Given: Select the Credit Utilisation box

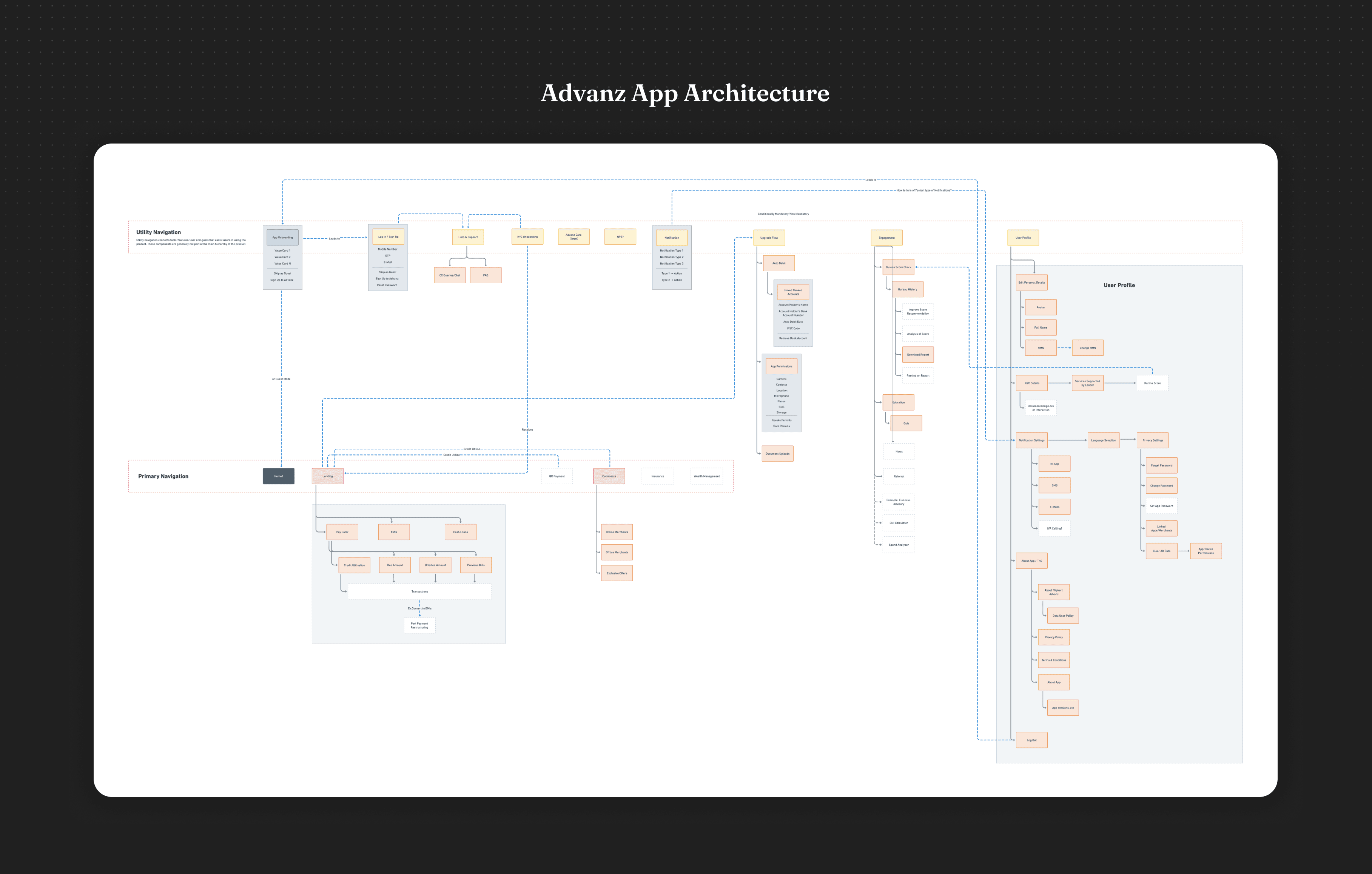Looking at the screenshot, I should (x=355, y=565).
